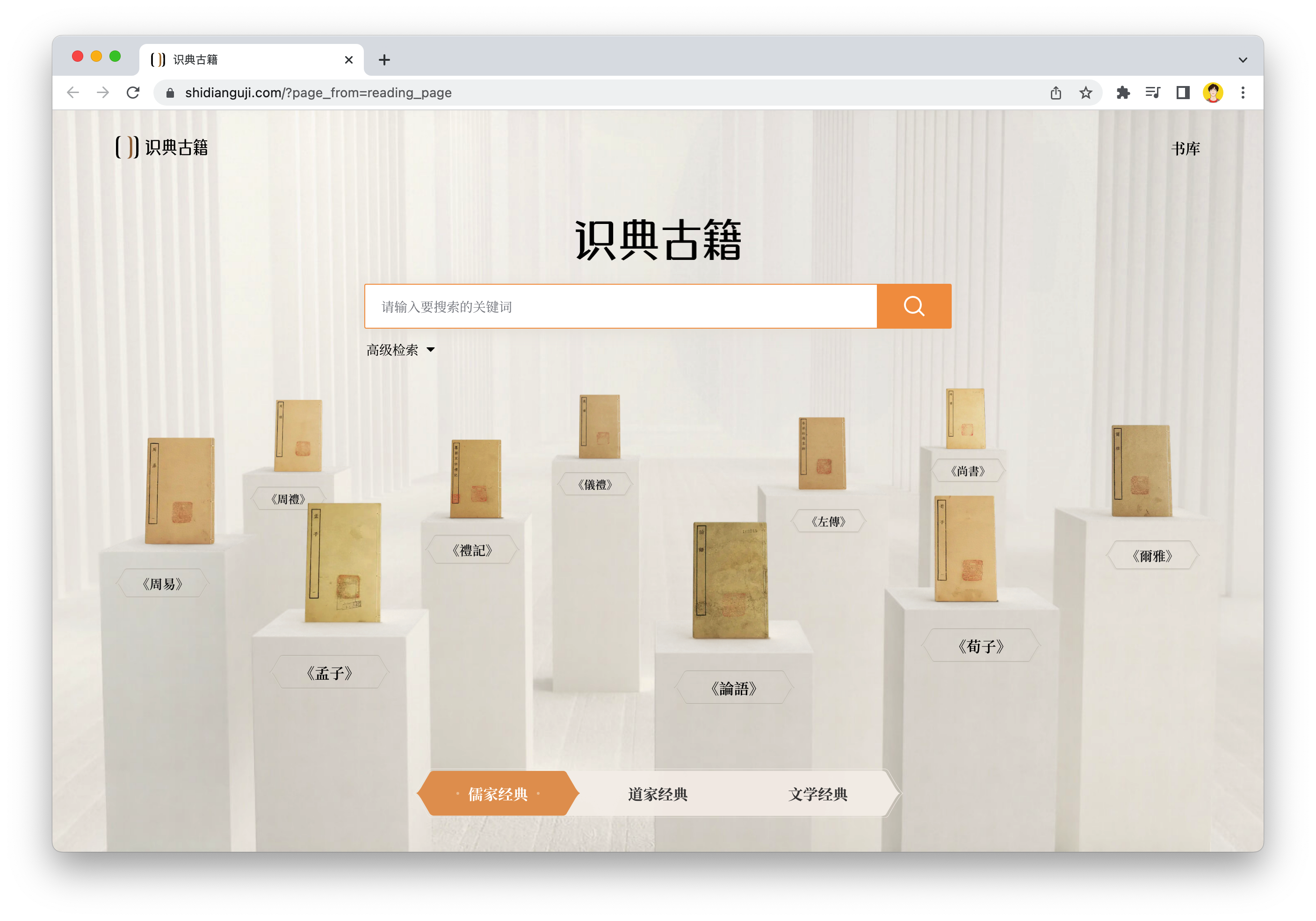1316x921 pixels.
Task: Bookmark this page with the star icon
Action: 1085,92
